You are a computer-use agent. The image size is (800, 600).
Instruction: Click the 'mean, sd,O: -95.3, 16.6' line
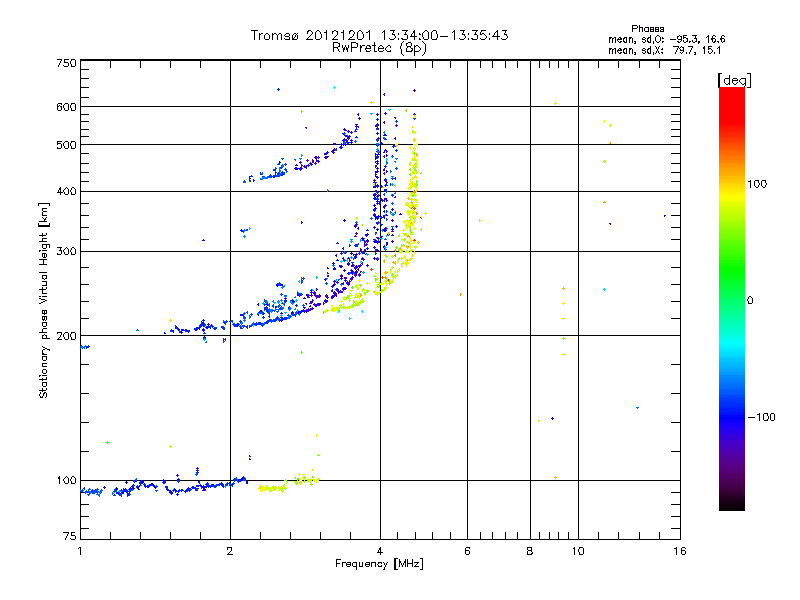(x=666, y=39)
